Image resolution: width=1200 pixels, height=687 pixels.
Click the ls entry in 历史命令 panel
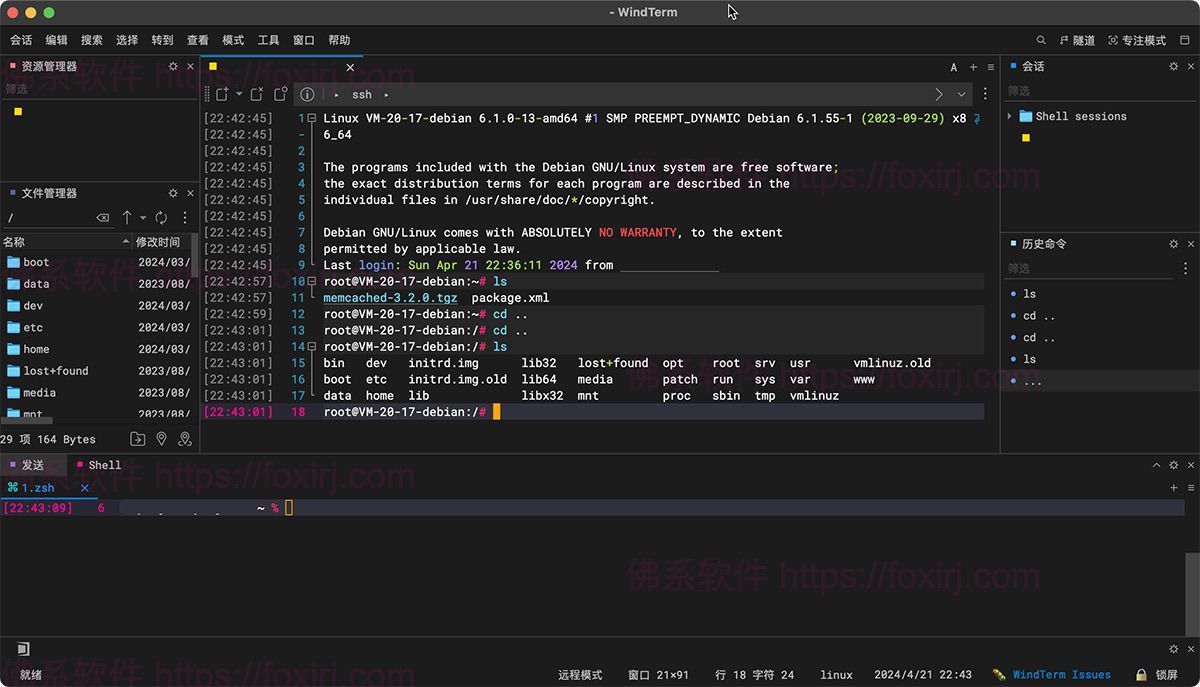coord(1030,293)
